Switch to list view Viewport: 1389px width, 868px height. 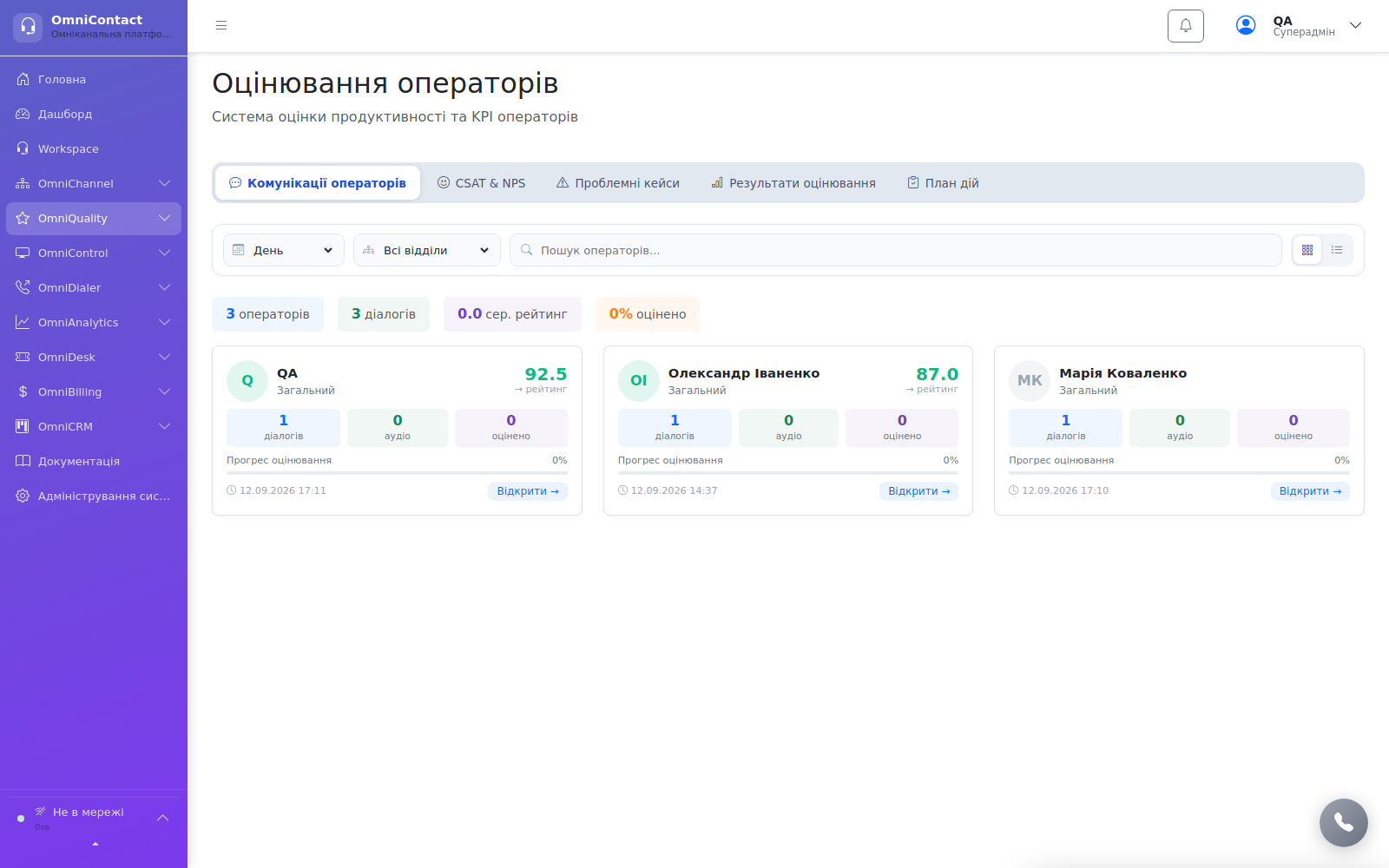tap(1337, 250)
